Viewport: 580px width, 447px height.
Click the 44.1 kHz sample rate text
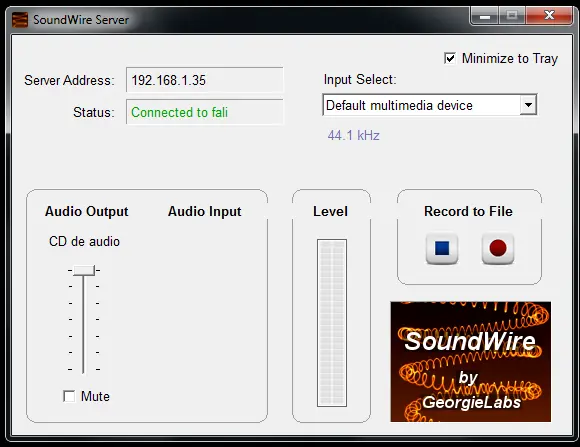(354, 135)
